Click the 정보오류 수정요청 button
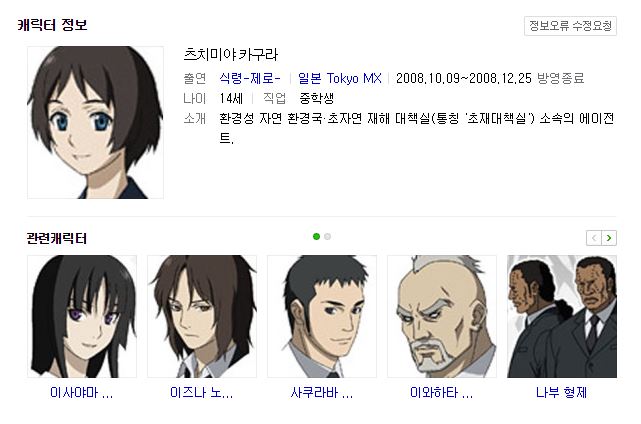The height and width of the screenshot is (424, 641). [x=570, y=26]
